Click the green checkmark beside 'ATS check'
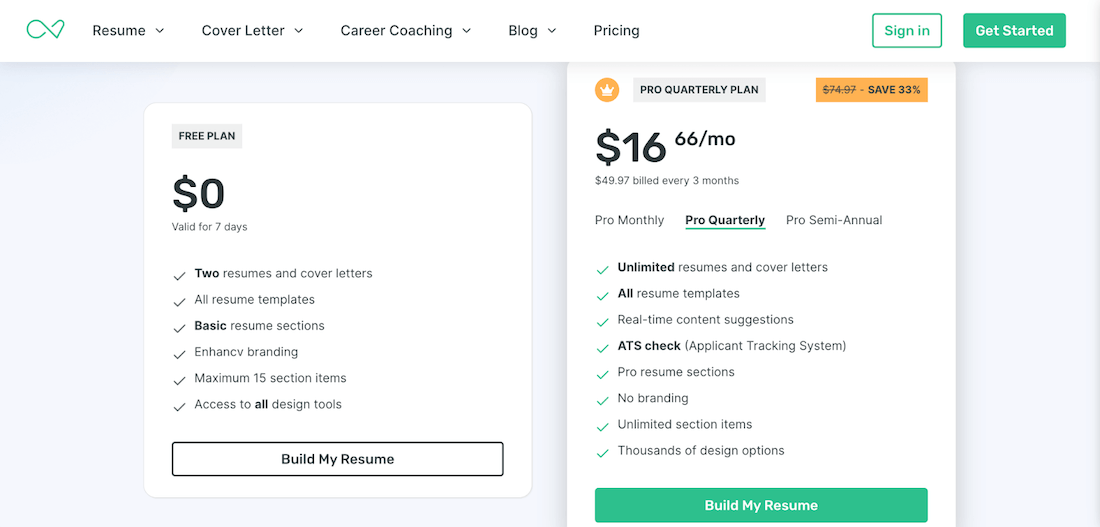The image size is (1100, 527). tap(602, 349)
